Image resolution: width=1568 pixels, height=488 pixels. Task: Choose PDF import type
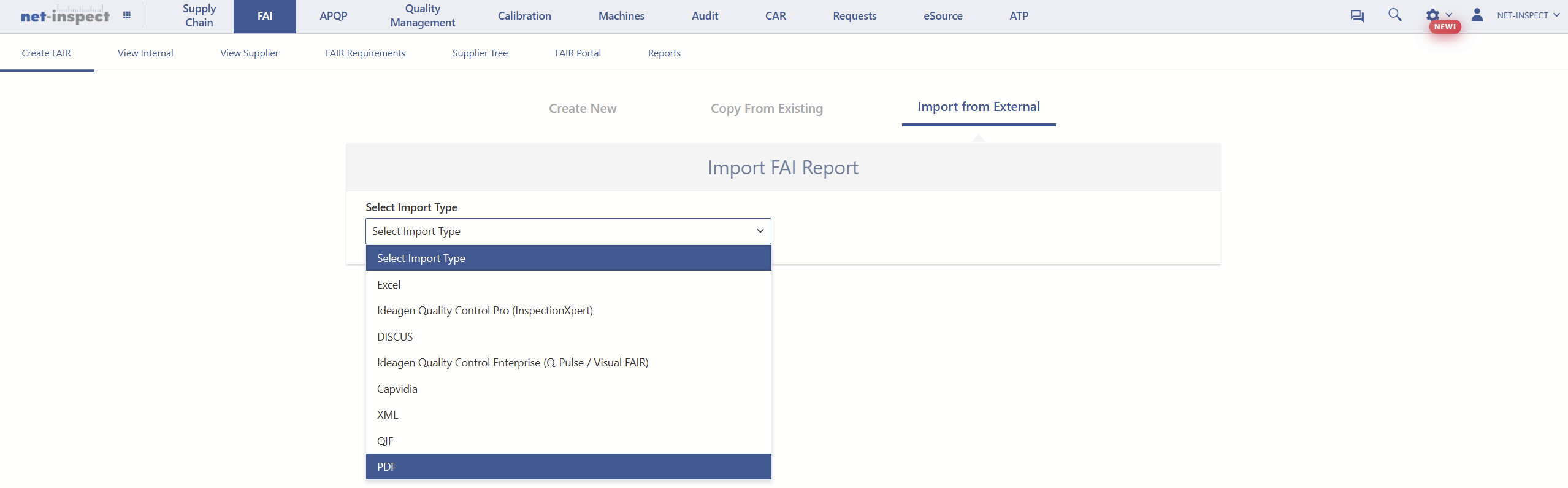coord(568,467)
